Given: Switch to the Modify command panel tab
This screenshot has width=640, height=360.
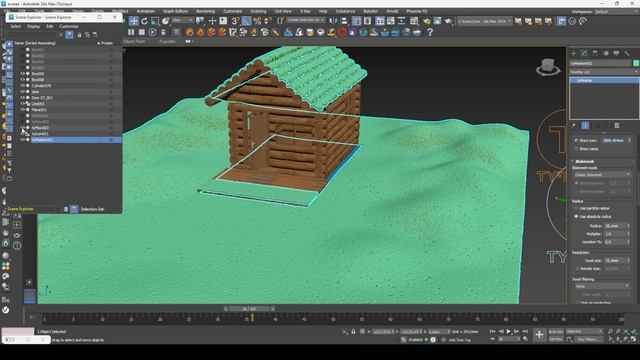Looking at the screenshot, I should tap(584, 53).
